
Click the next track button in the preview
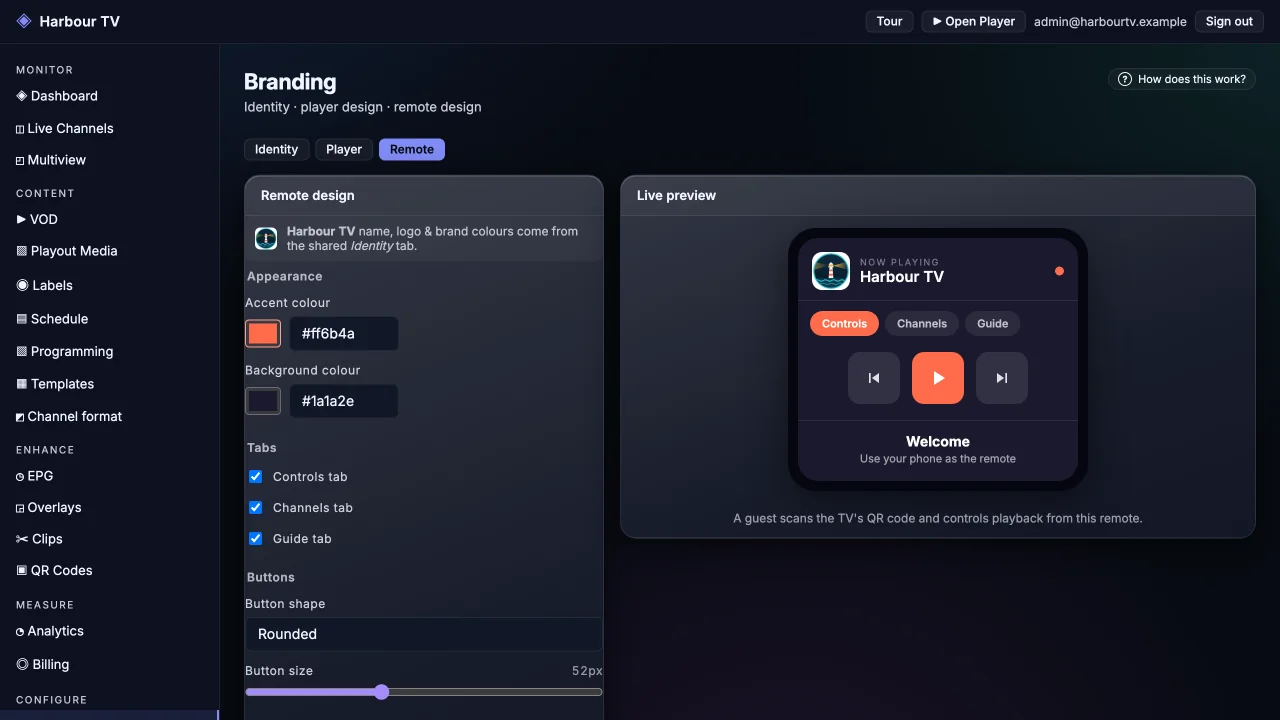1002,378
